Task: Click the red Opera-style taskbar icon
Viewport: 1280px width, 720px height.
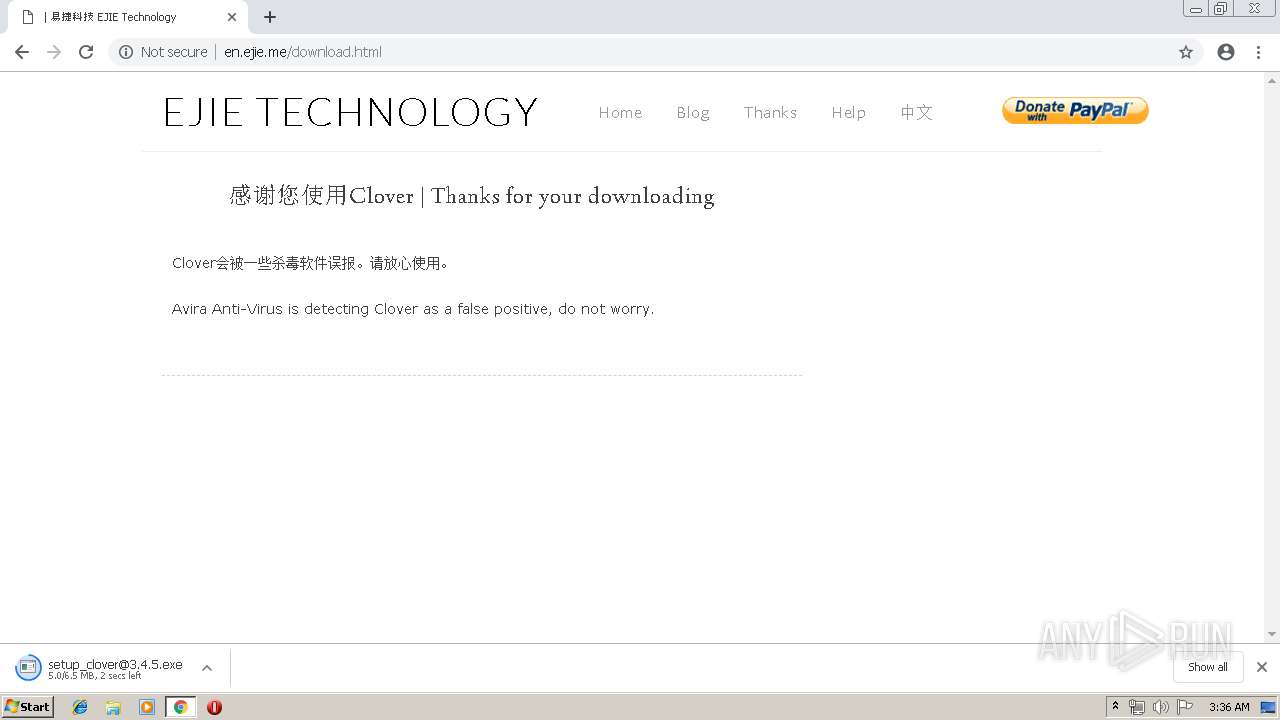Action: click(214, 707)
